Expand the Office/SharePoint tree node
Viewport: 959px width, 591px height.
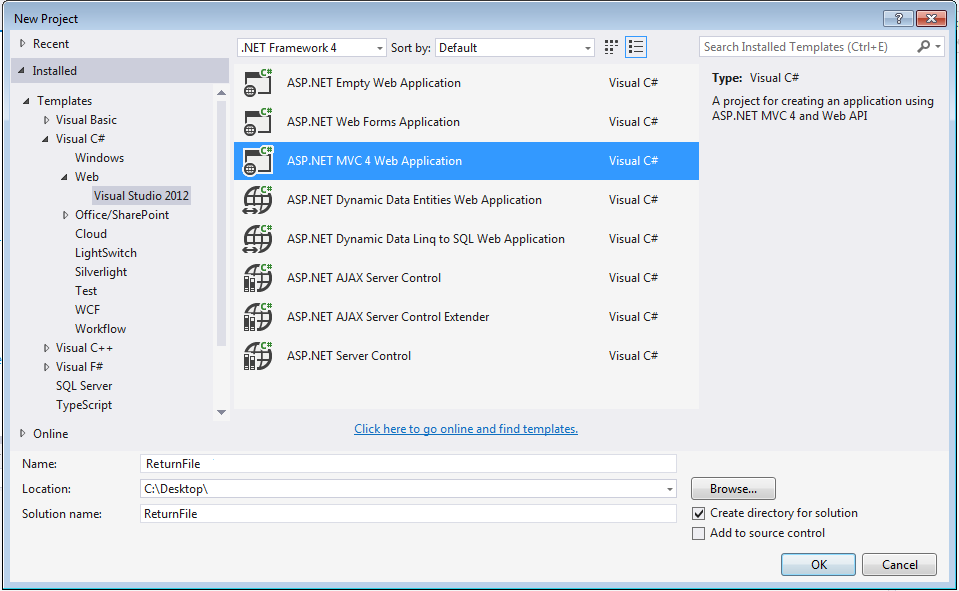(x=65, y=215)
